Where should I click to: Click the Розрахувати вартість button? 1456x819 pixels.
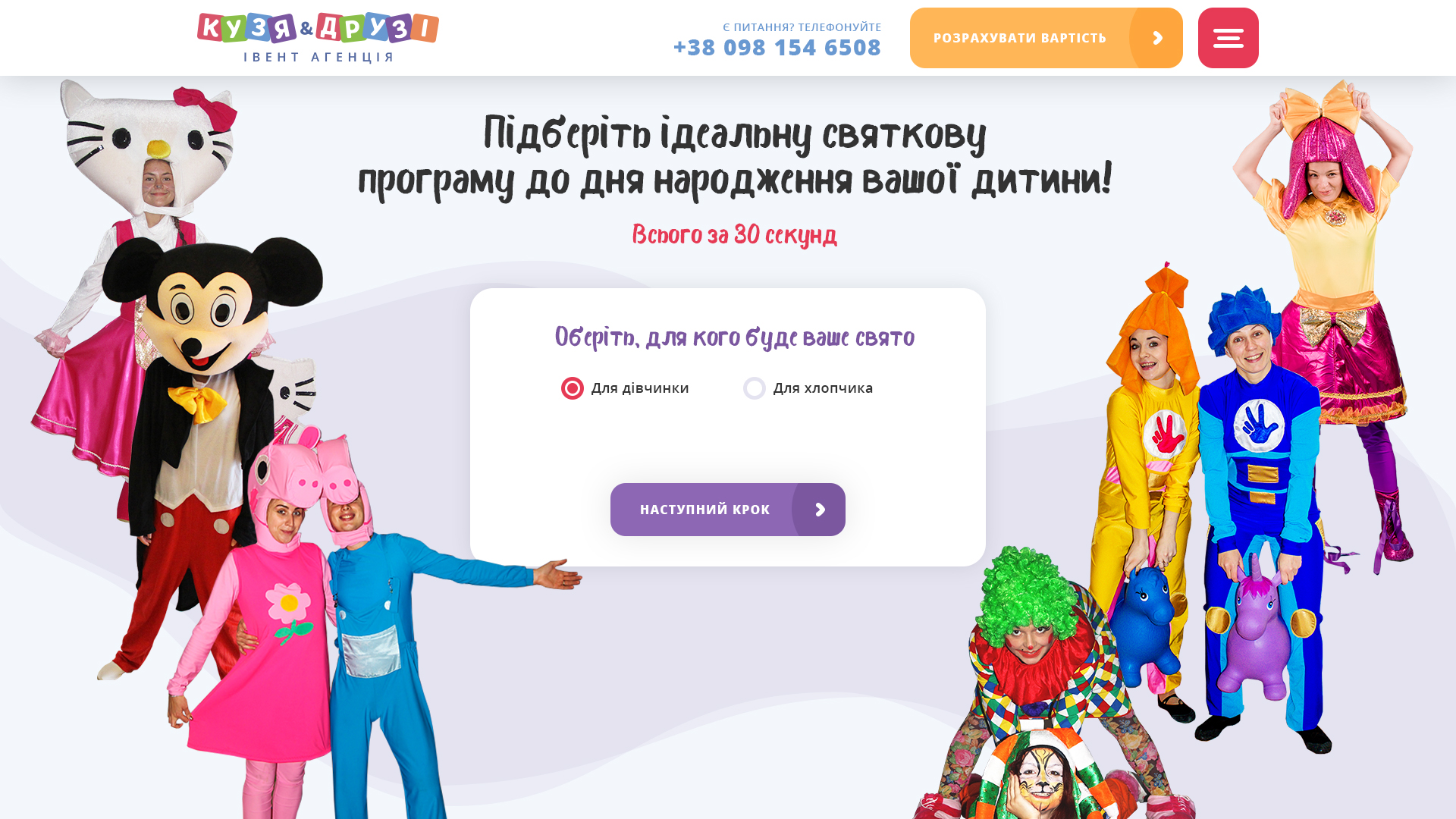click(1046, 38)
